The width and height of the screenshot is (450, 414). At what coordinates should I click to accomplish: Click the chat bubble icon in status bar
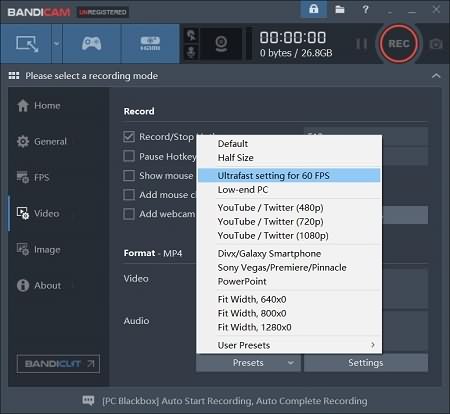tap(88, 400)
